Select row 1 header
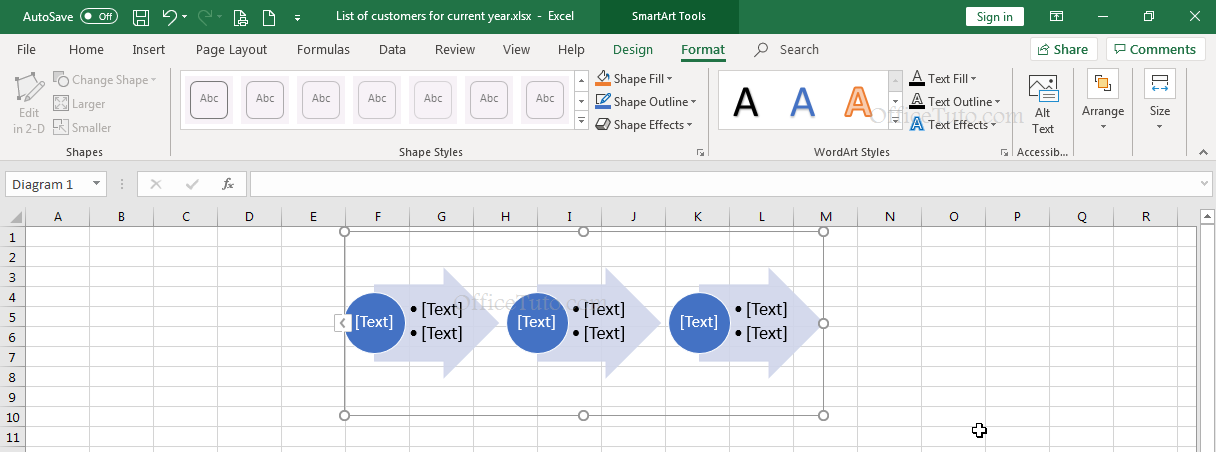Screen dimensions: 1216x452 [13, 237]
